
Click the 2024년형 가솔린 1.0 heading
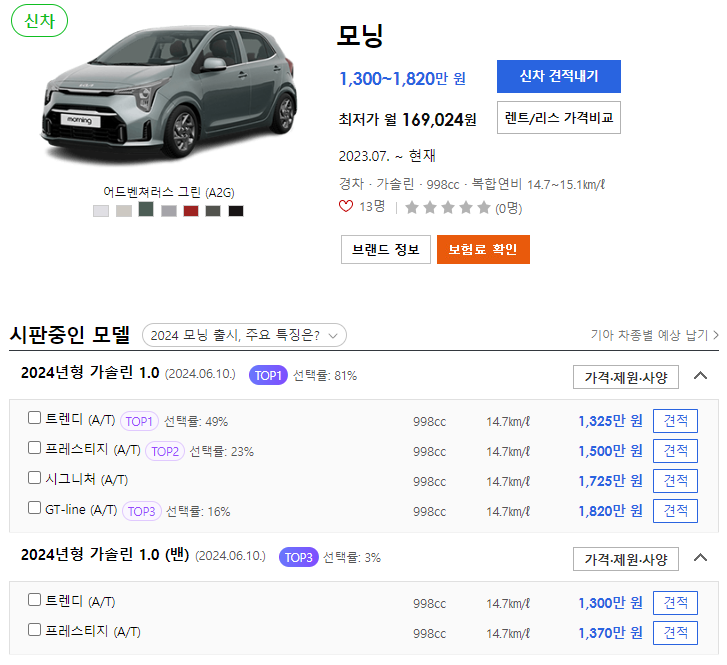point(90,372)
